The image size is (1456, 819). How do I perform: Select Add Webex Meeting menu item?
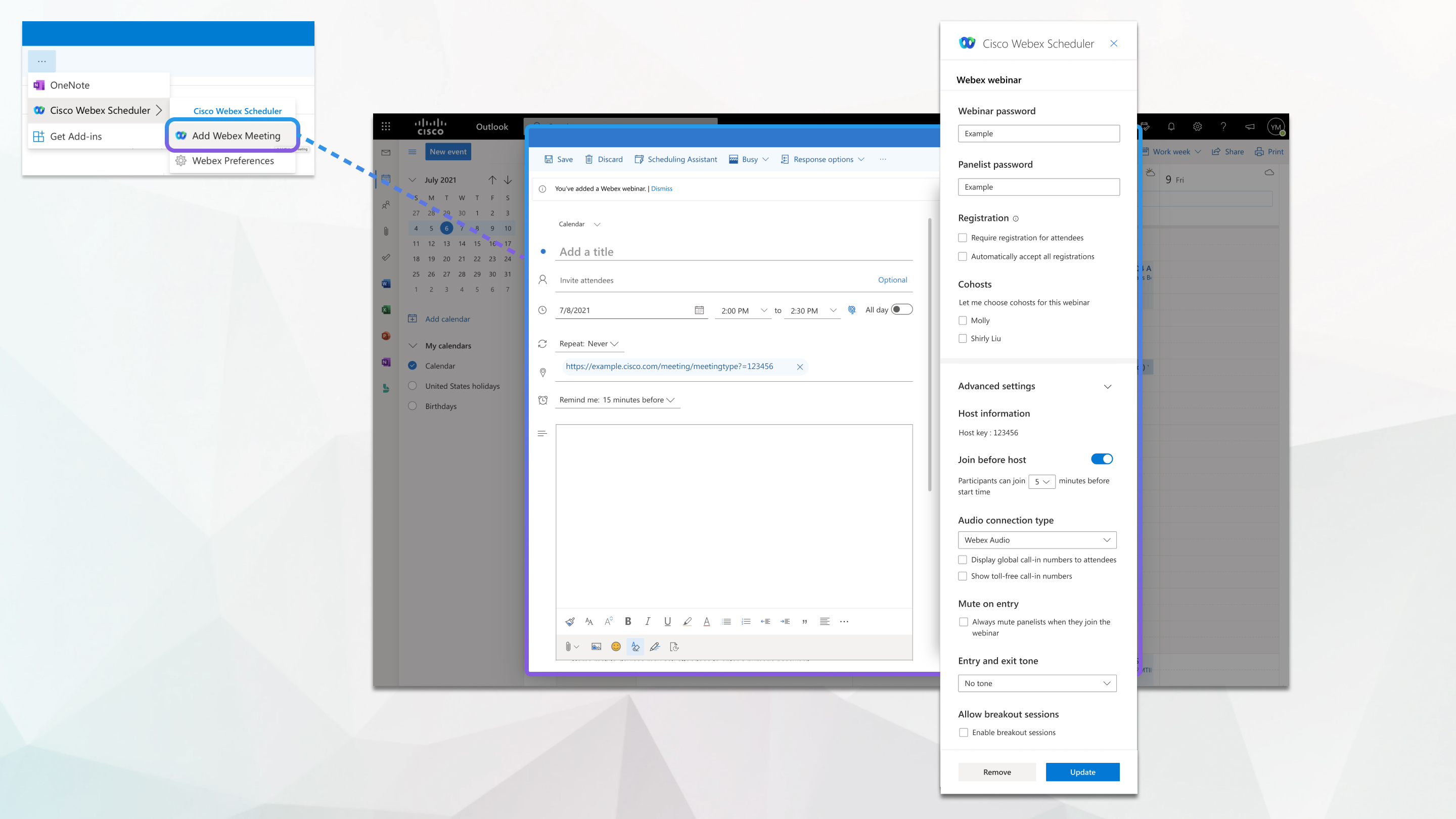pyautogui.click(x=234, y=135)
